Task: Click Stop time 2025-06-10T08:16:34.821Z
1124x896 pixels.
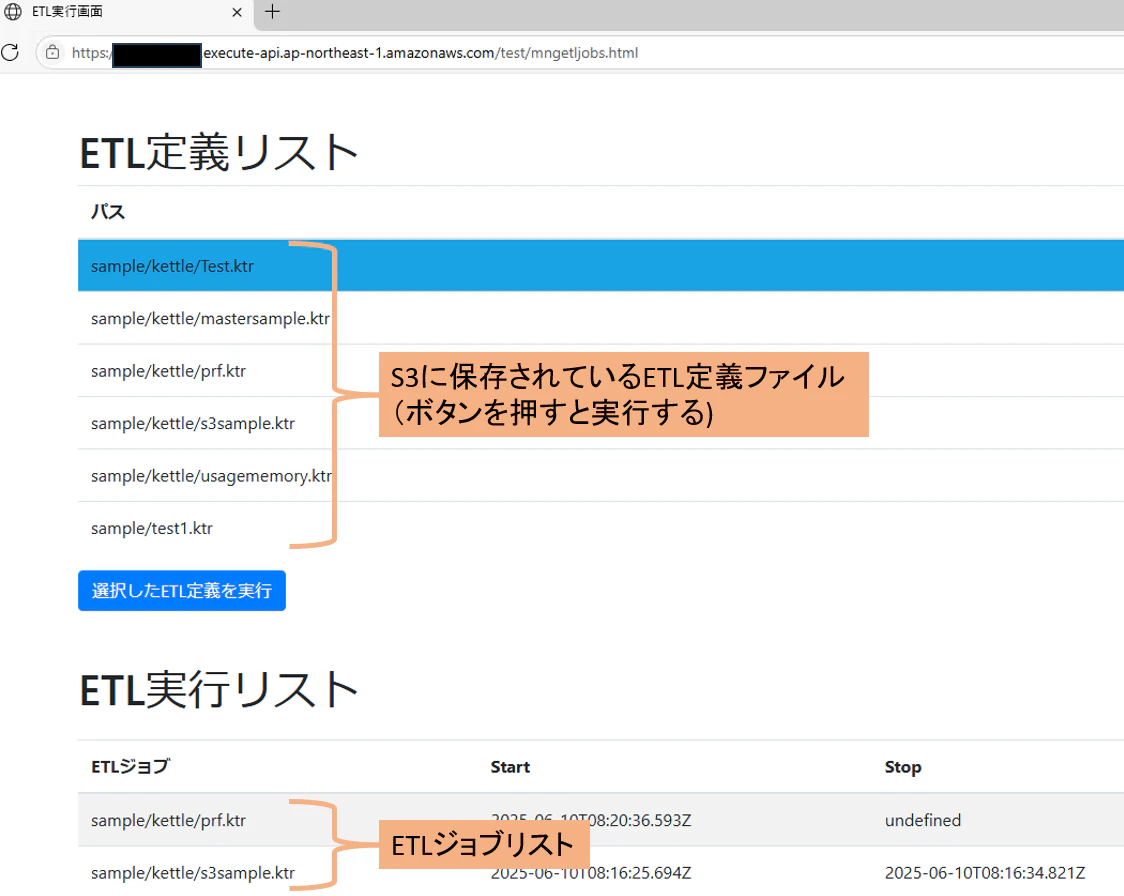Action: point(985,872)
